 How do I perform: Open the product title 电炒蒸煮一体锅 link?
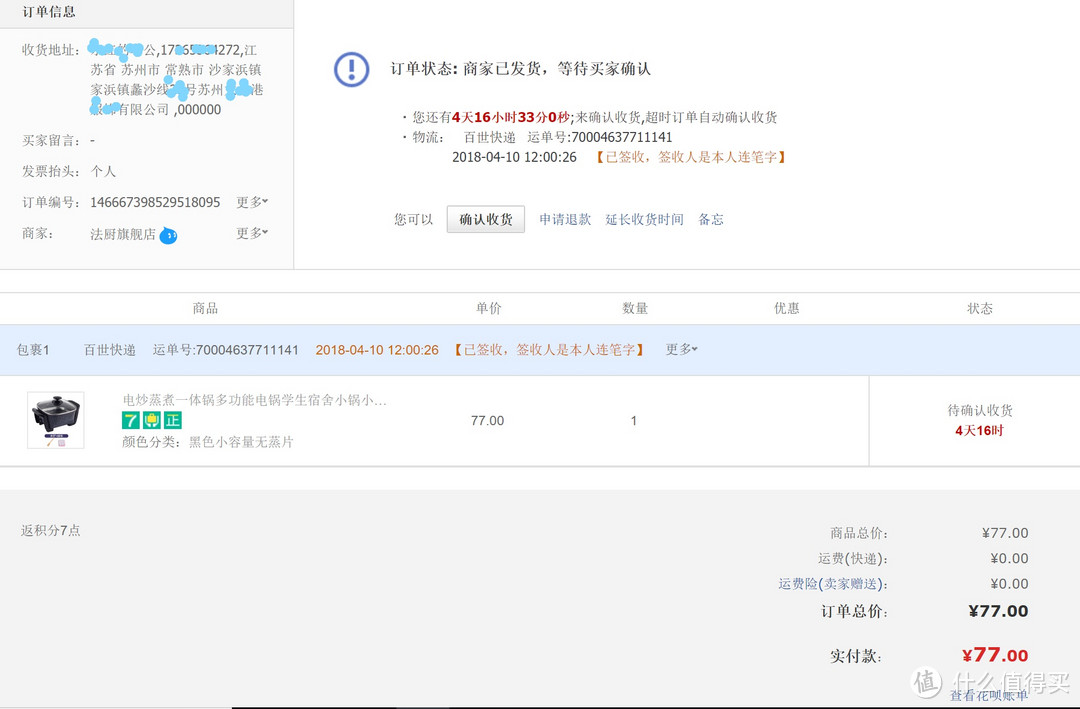click(254, 400)
